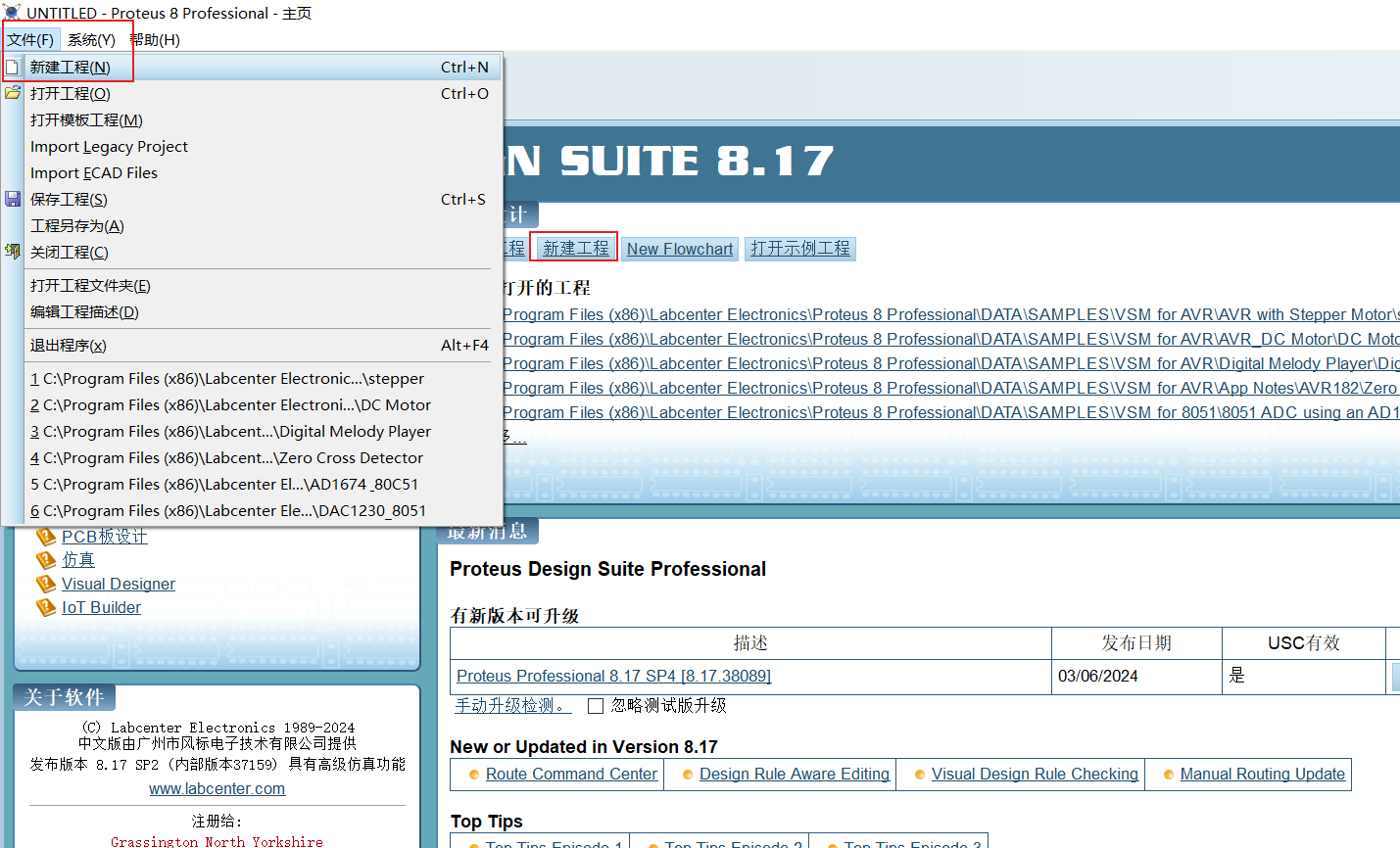The width and height of the screenshot is (1400, 848).
Task: Click the New Flowchart button
Action: coord(680,249)
